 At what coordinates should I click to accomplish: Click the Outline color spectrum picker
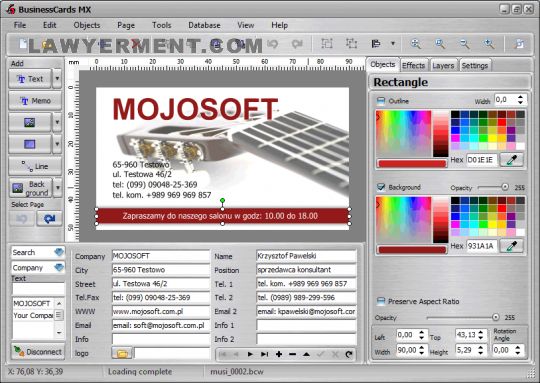tap(403, 134)
